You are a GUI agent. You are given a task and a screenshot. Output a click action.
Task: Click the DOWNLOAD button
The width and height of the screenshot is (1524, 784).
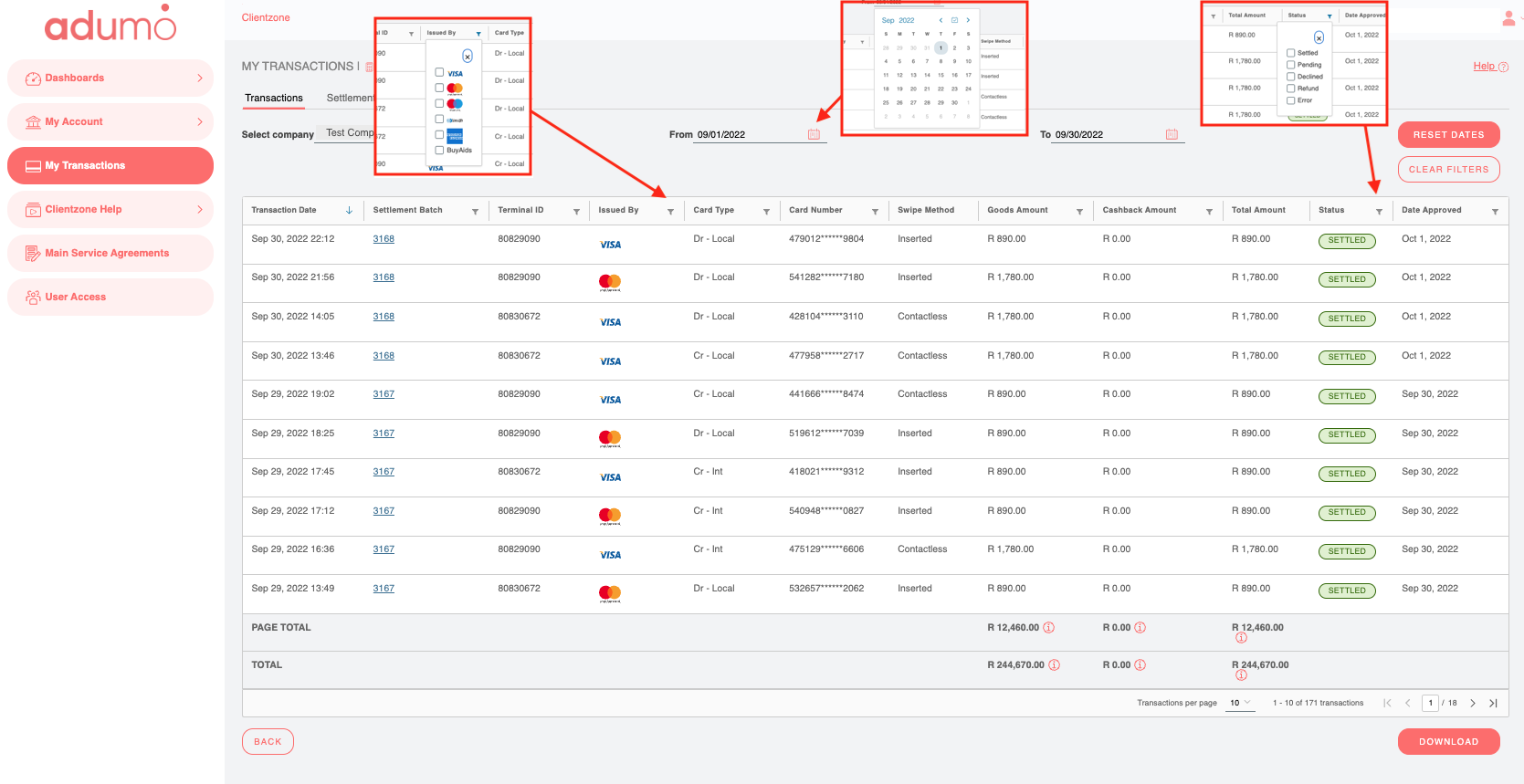click(1448, 742)
